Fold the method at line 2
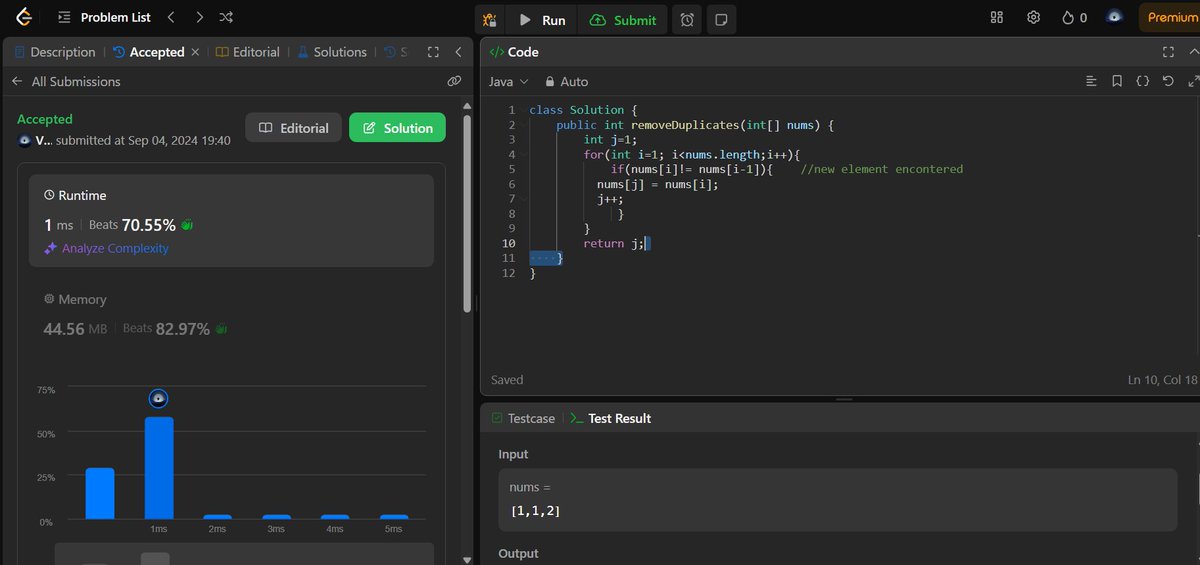Image resolution: width=1200 pixels, height=565 pixels. point(523,125)
